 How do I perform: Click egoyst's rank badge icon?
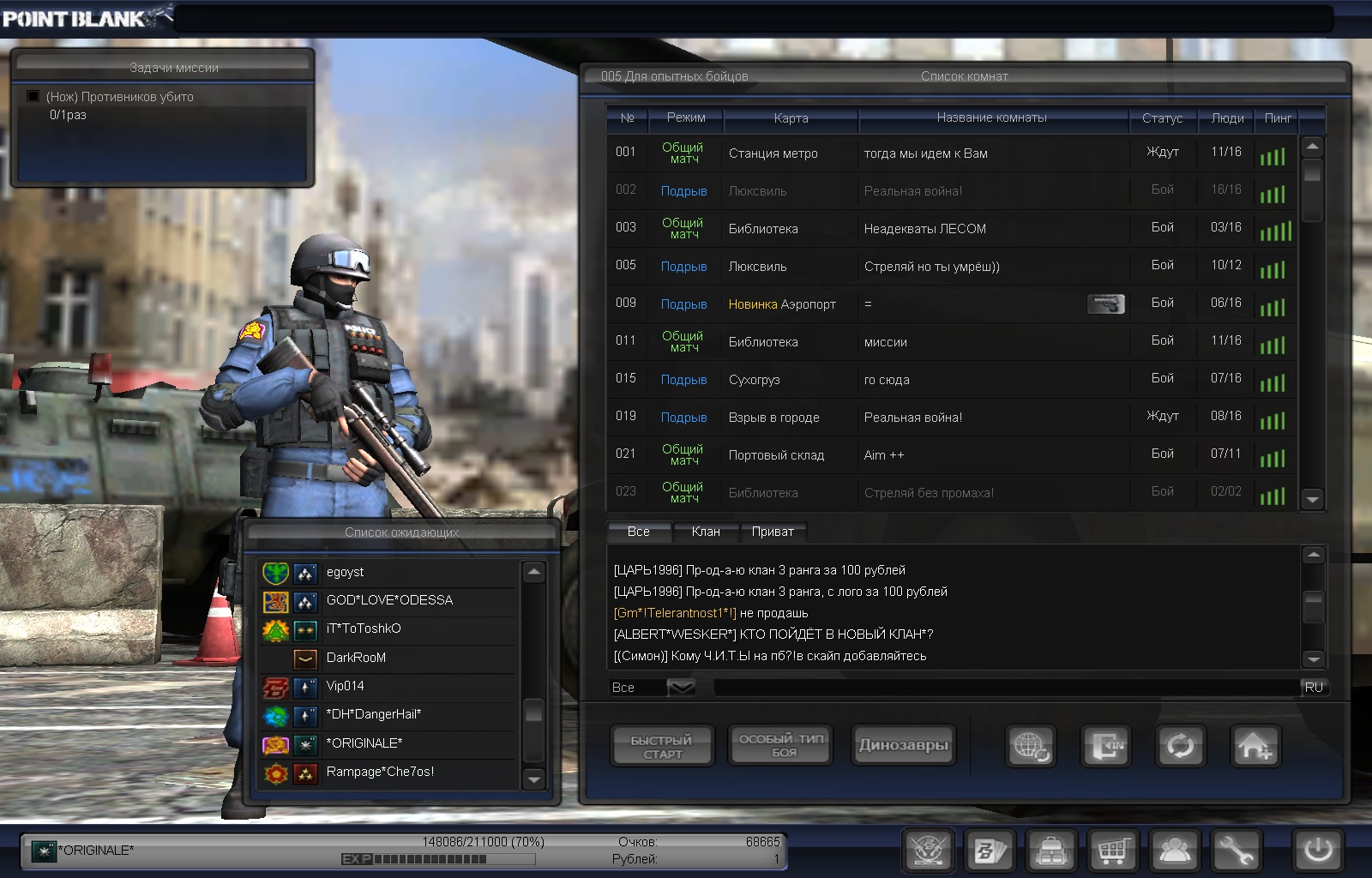305,573
